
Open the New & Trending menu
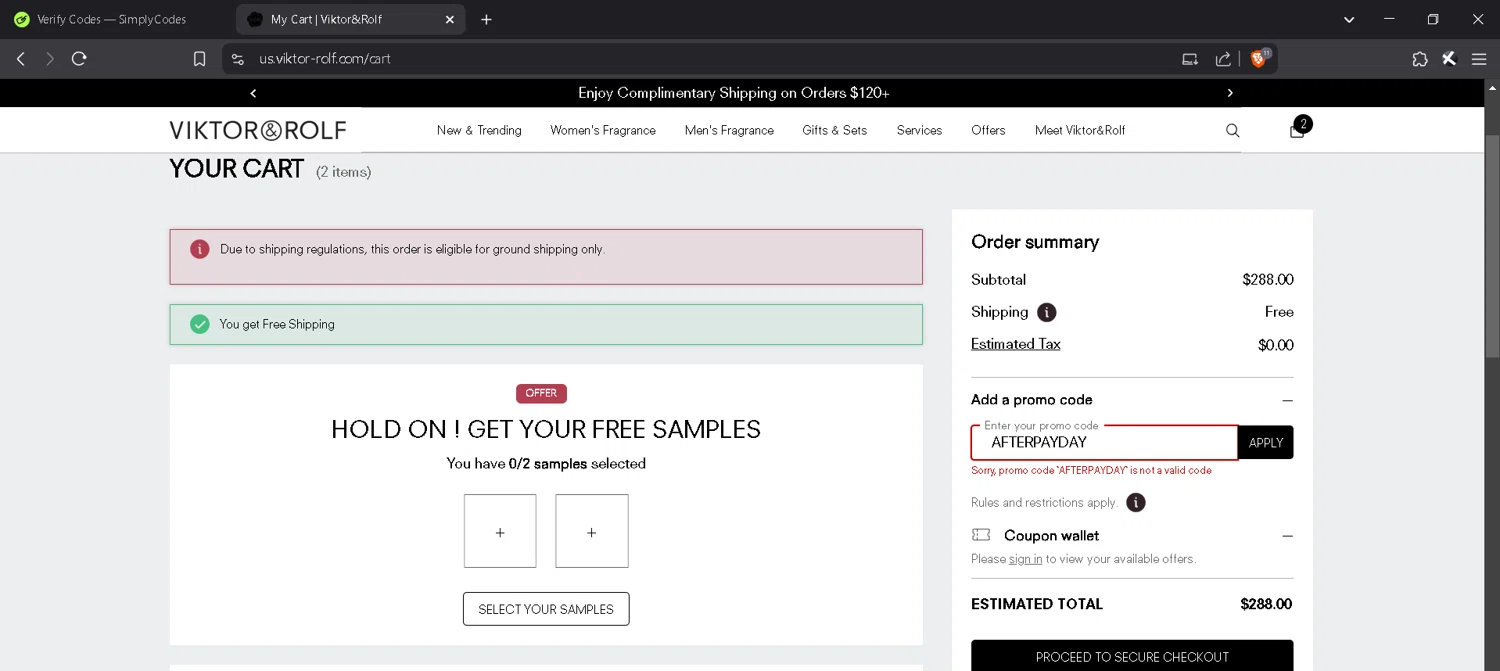coord(479,130)
